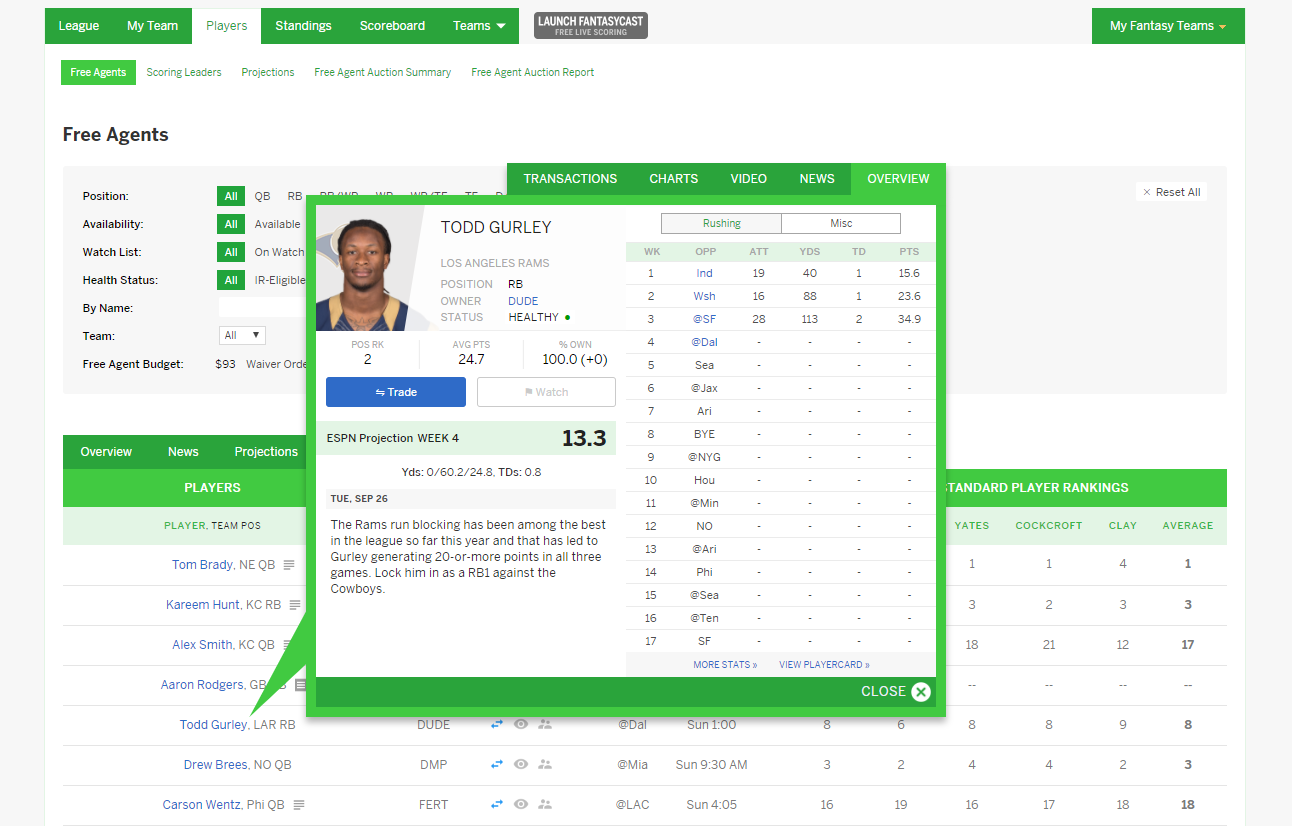Click the blue Trade button
This screenshot has height=826, width=1292.
(x=396, y=392)
